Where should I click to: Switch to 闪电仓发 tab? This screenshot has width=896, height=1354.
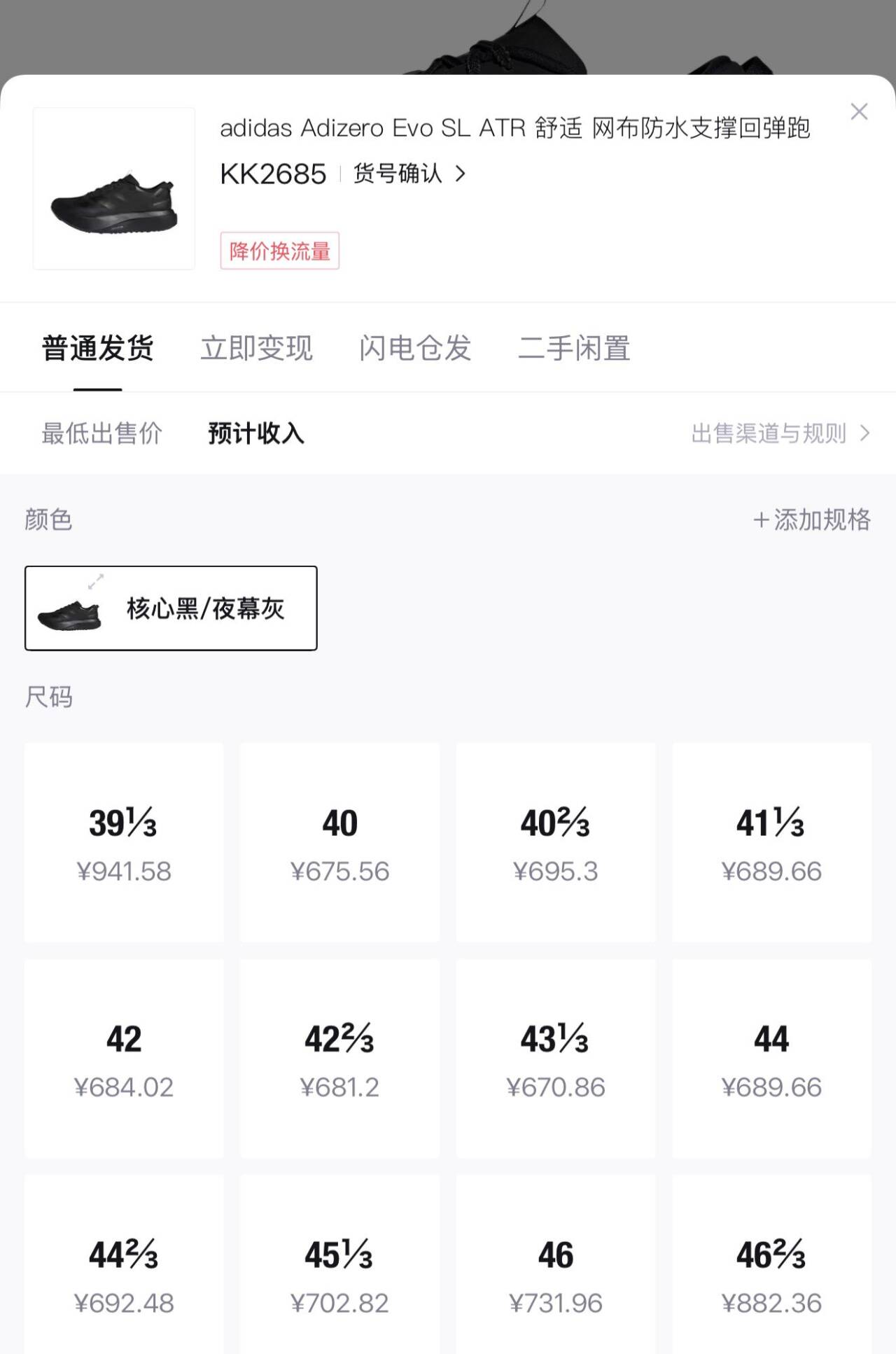(415, 348)
